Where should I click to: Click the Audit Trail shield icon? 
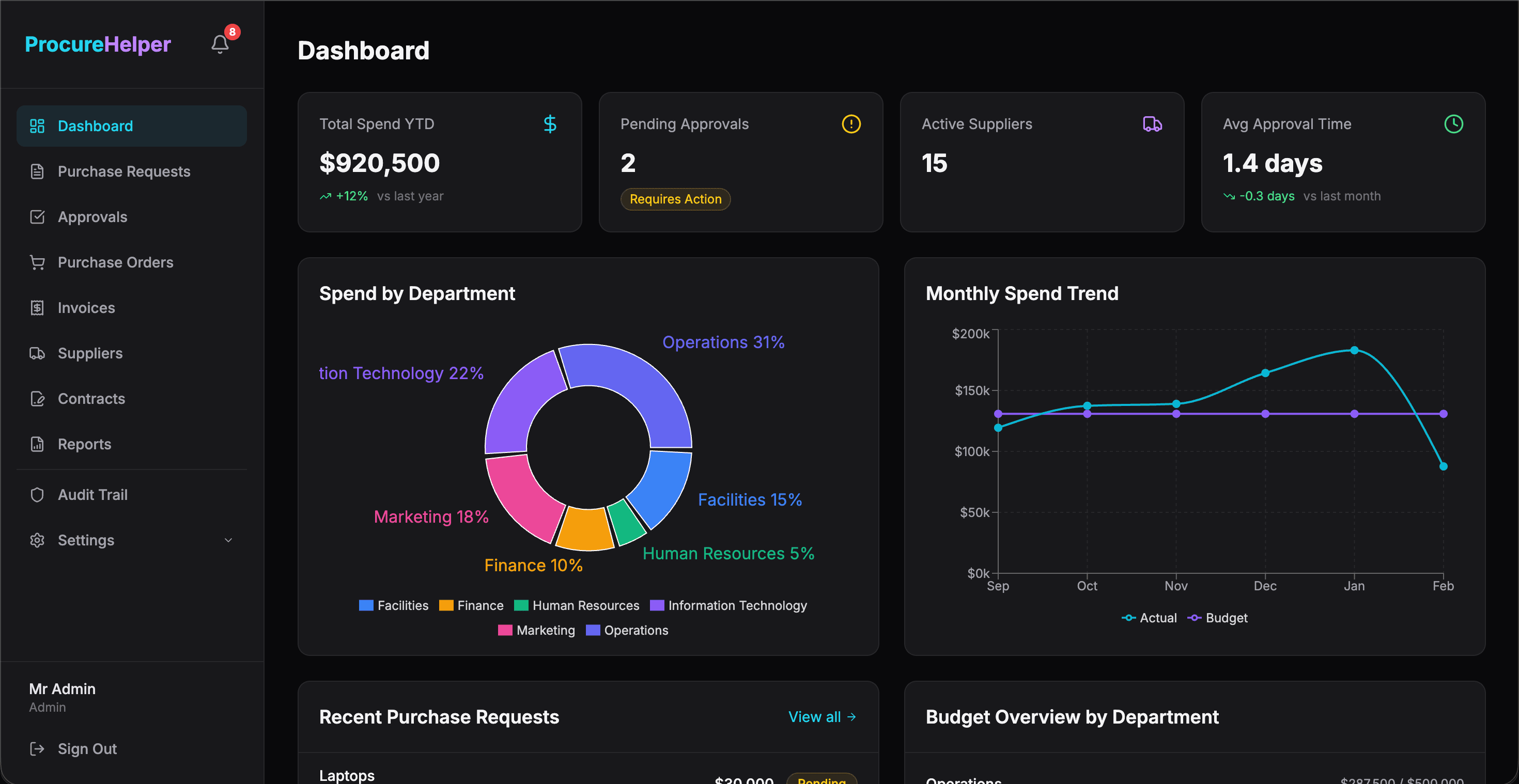point(37,495)
